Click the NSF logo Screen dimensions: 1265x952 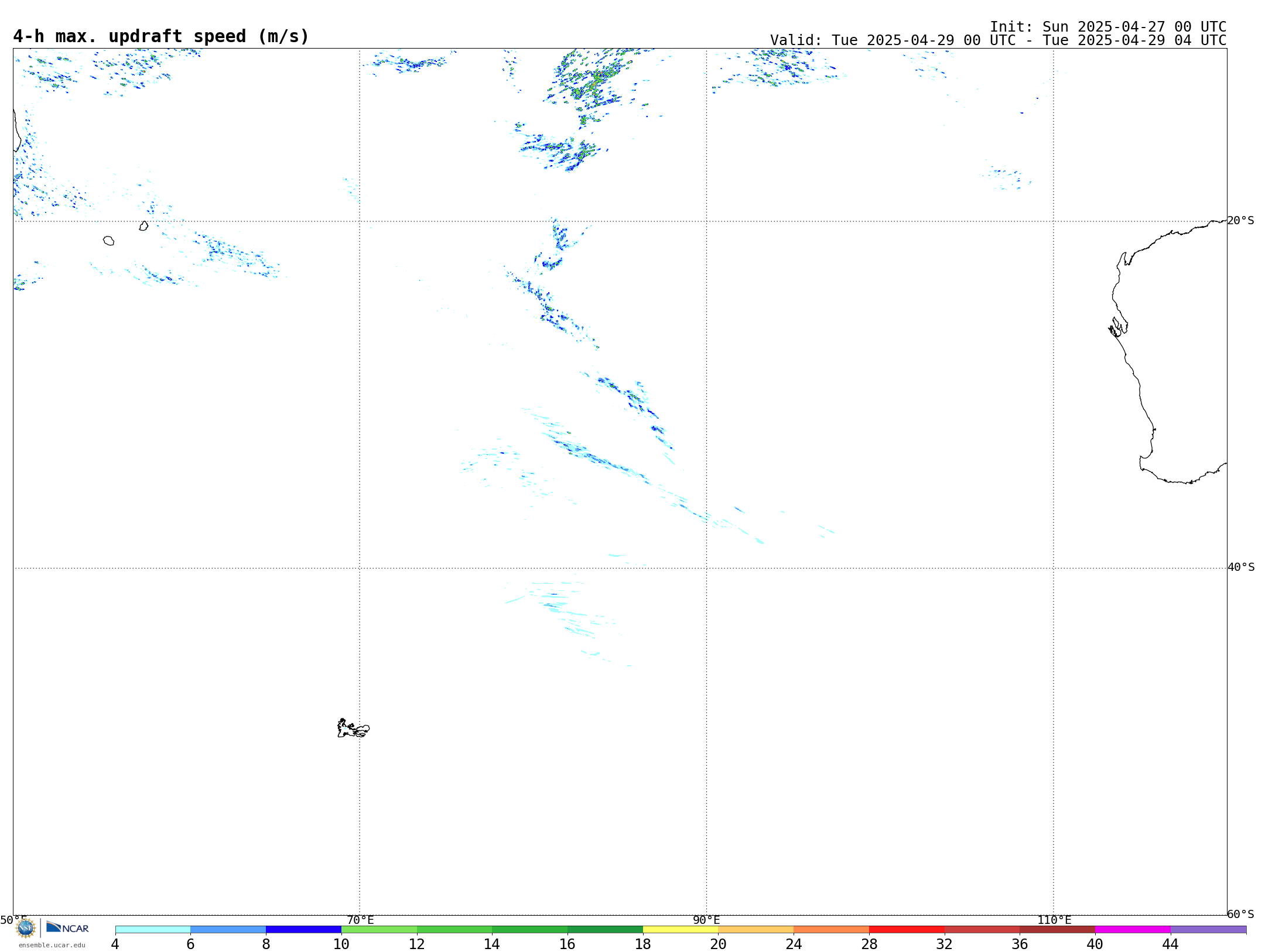(26, 927)
